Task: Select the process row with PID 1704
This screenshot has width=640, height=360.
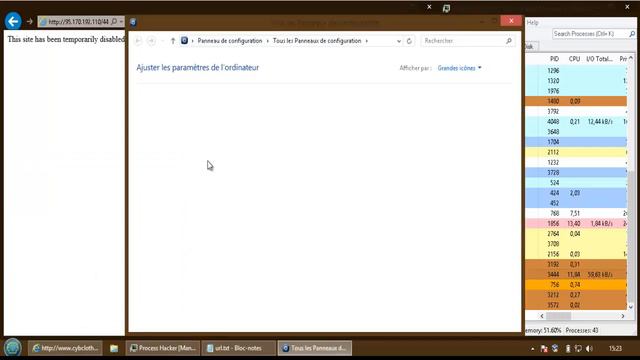Action: [x=576, y=142]
